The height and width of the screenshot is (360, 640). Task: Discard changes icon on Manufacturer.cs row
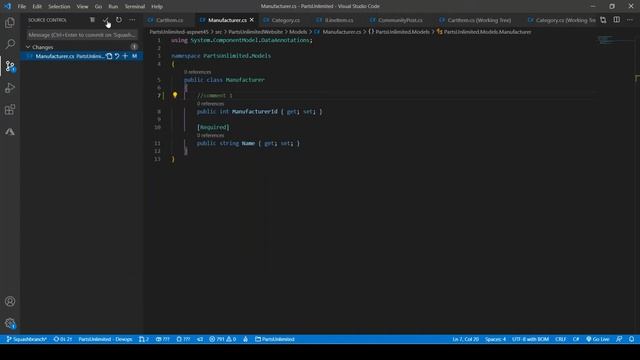tap(117, 56)
